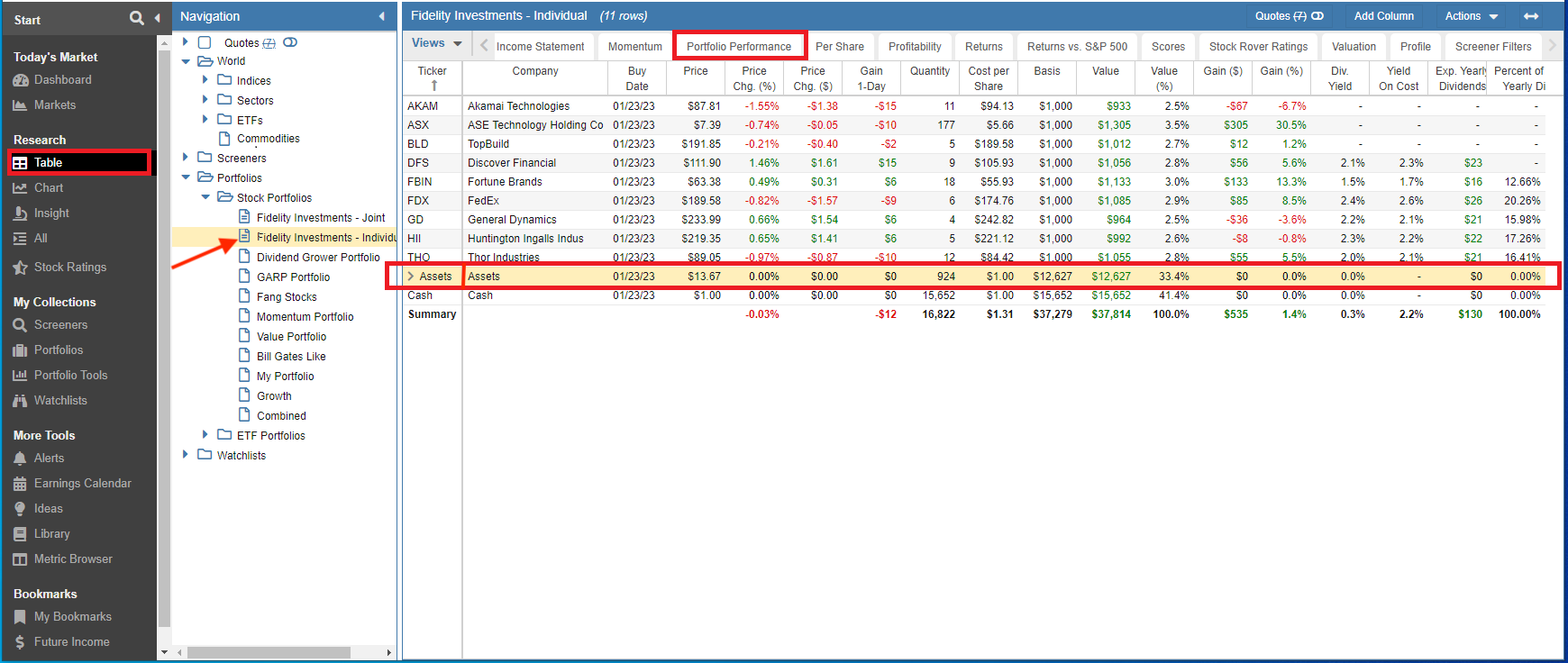The width and height of the screenshot is (1568, 663).
Task: Click the Ticker sort arrow
Action: pos(434,86)
